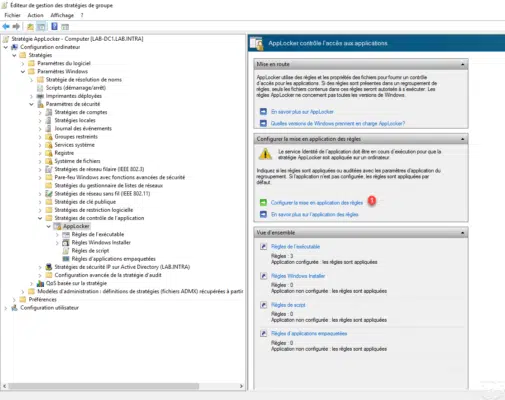Click the shortcut icon beside Règles de script overview
505x400 pixels.
(x=263, y=305)
